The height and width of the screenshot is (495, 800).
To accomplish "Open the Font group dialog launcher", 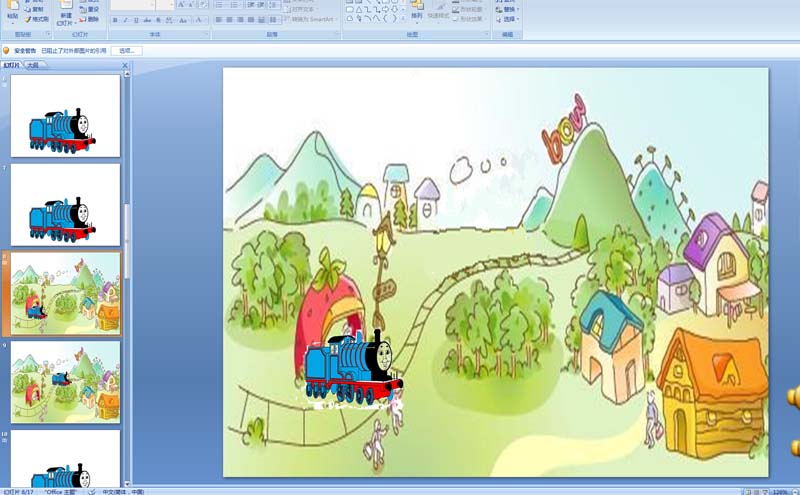I will 207,34.
